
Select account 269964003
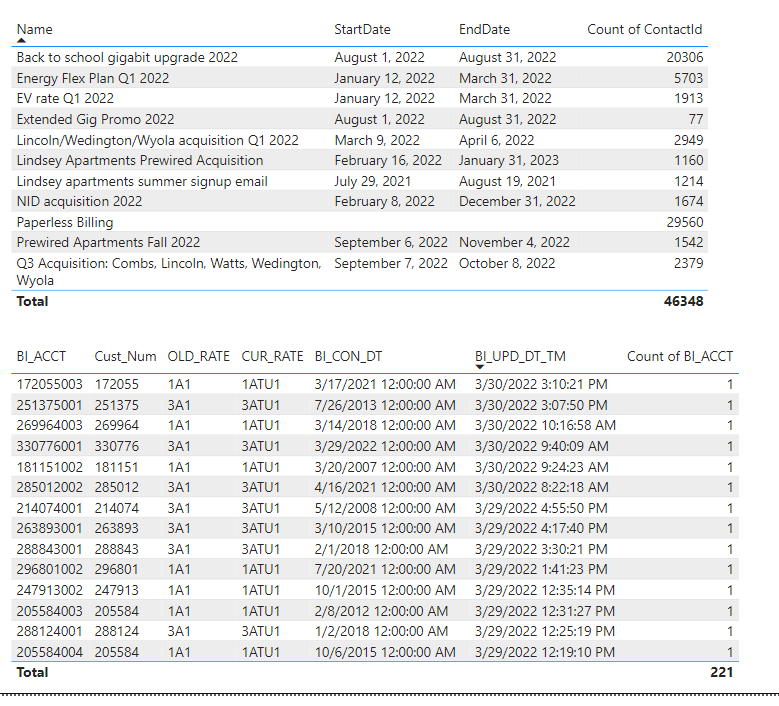click(x=50, y=425)
